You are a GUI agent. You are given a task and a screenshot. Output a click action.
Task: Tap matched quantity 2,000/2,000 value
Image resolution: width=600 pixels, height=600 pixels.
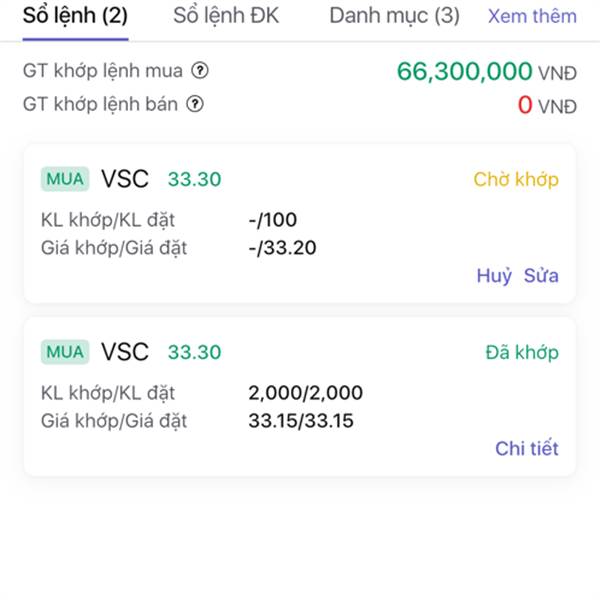tap(305, 393)
